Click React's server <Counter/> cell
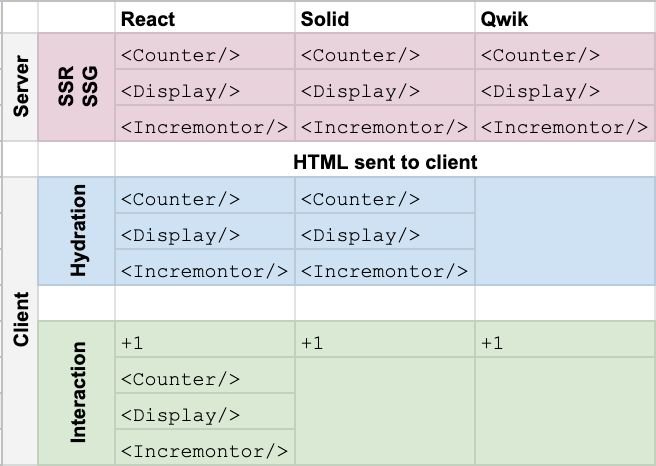 (205, 56)
